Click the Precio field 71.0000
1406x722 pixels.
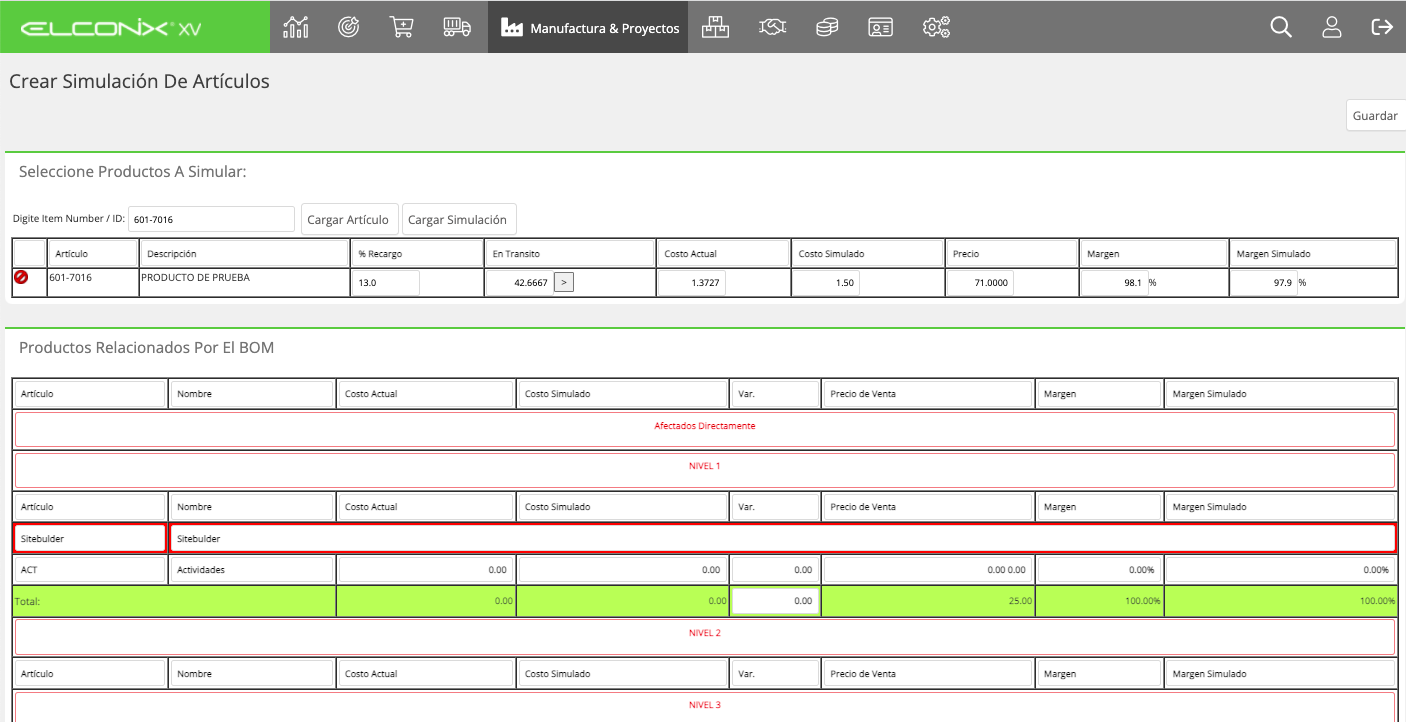(980, 283)
